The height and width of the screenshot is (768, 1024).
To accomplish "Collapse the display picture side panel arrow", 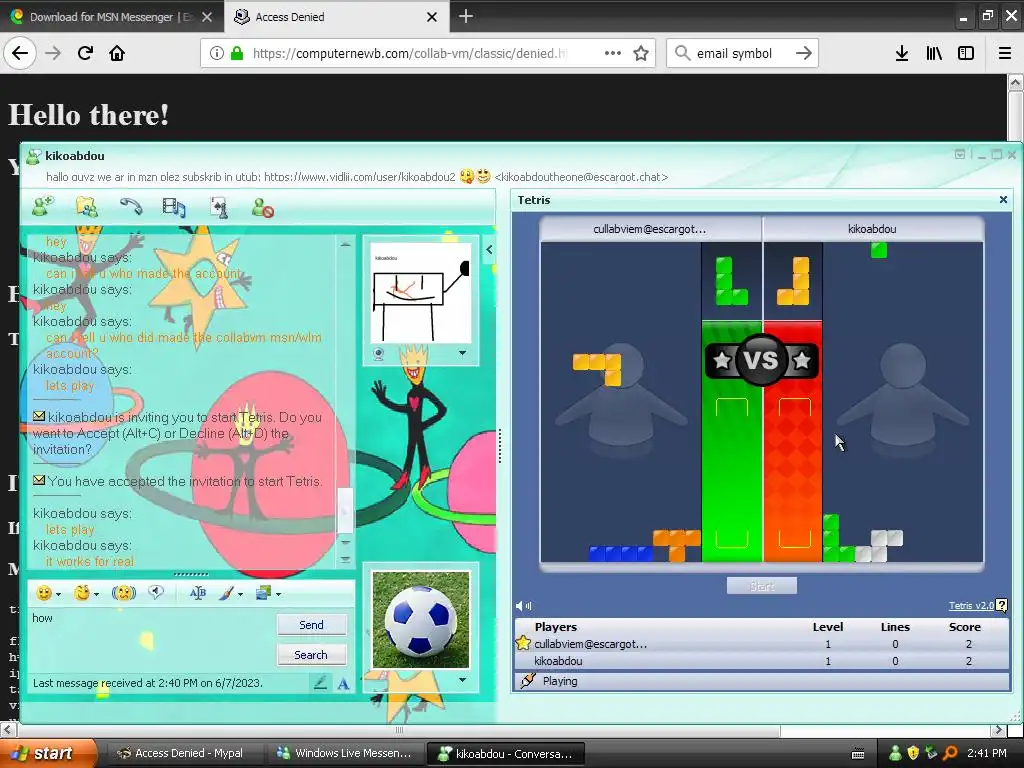I will click(x=489, y=249).
